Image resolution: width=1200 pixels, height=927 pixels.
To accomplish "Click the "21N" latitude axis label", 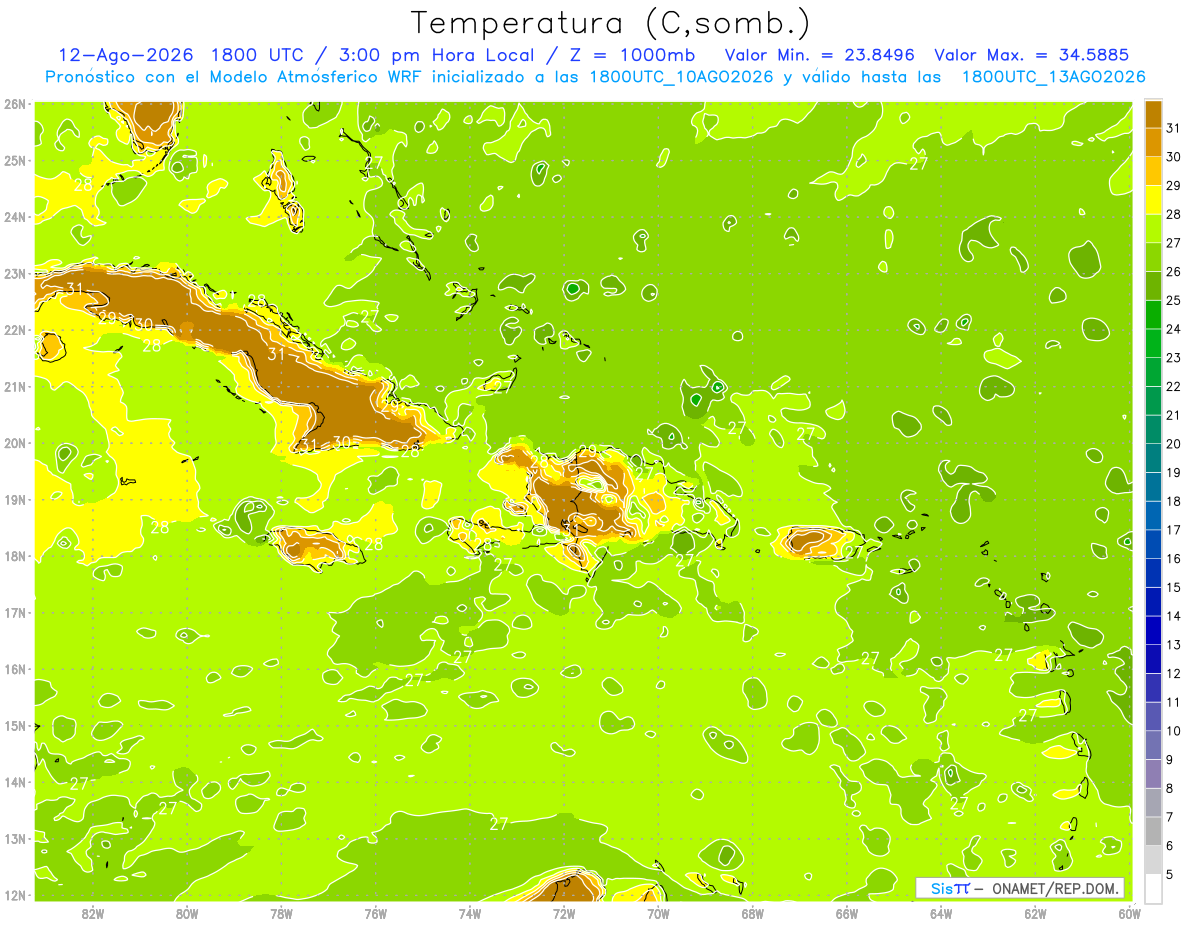I will [15, 386].
